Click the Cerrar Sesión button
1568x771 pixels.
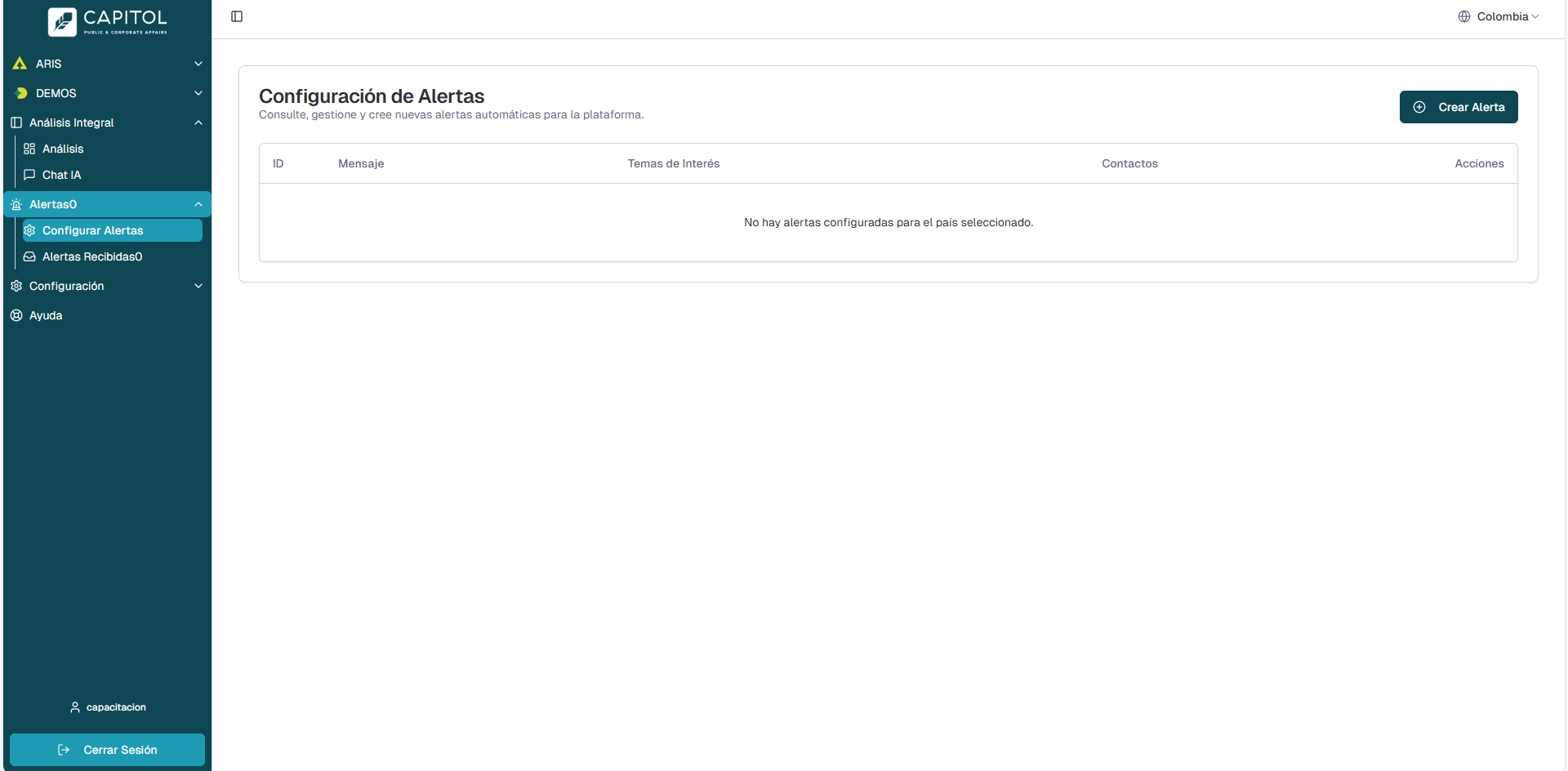coord(107,750)
